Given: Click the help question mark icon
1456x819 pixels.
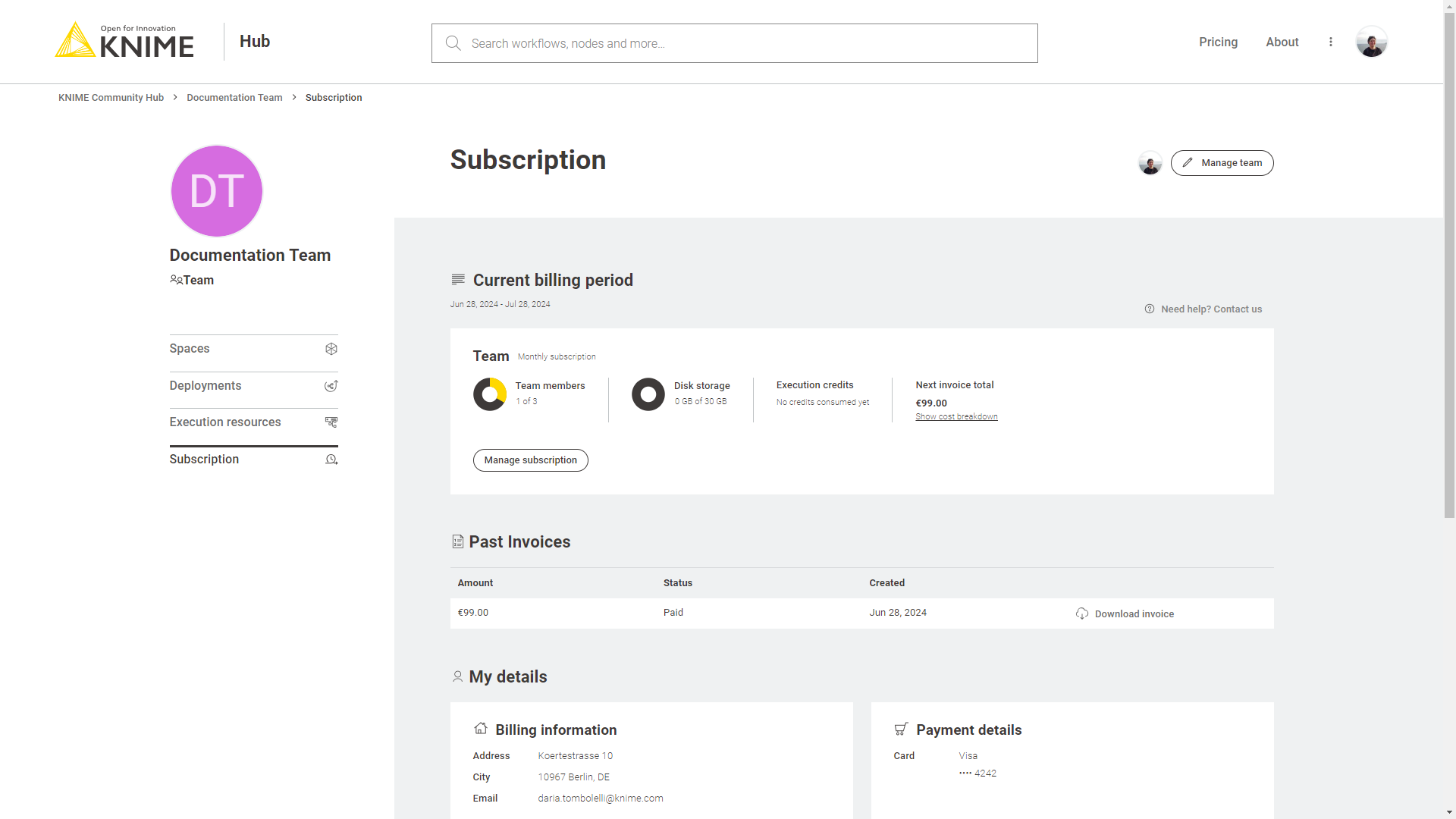Looking at the screenshot, I should click(x=1150, y=309).
